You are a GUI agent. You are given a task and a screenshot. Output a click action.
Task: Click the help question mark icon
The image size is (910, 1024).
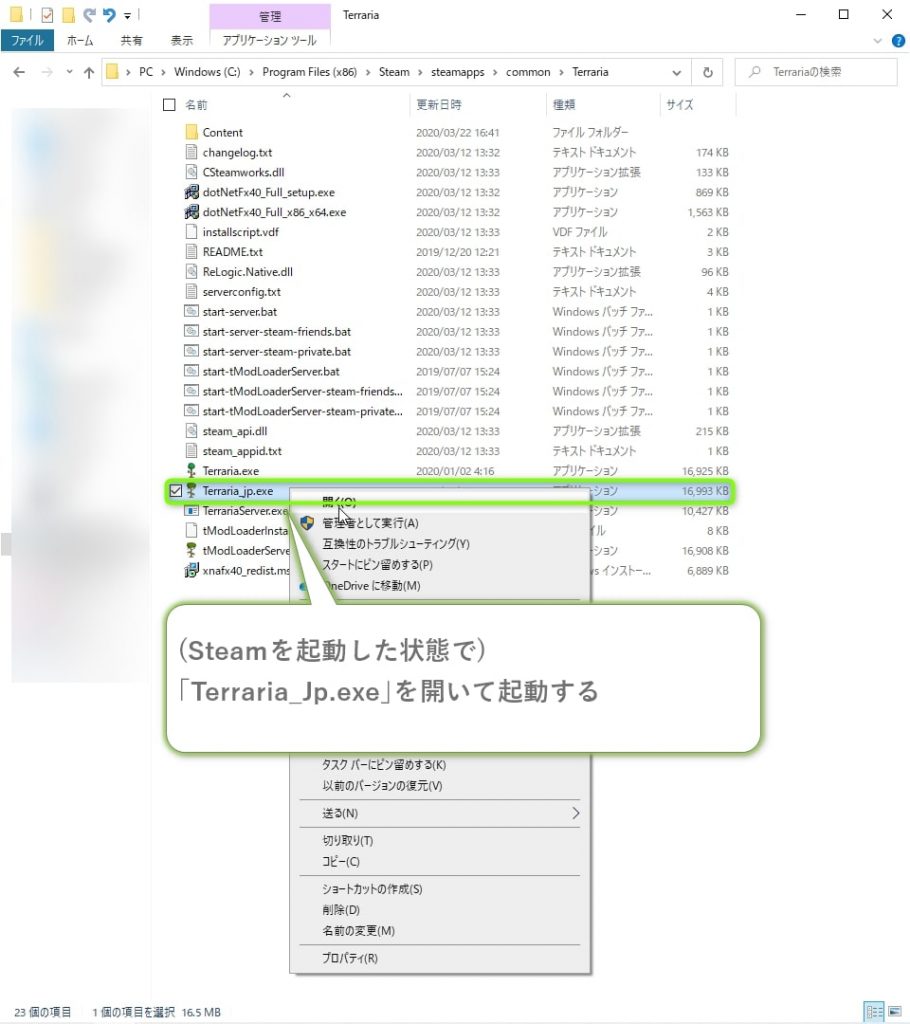point(895,41)
